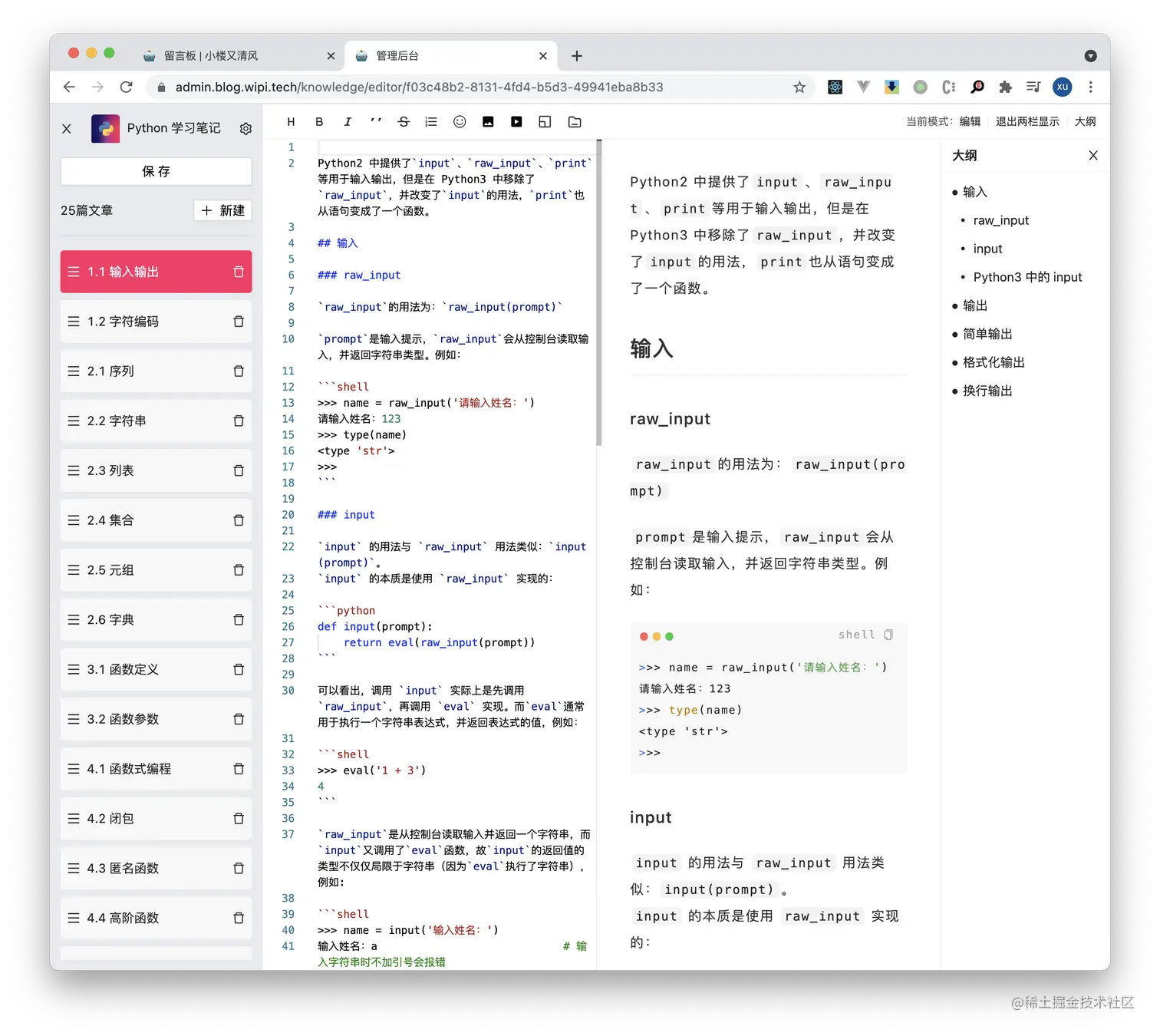Screen dimensions: 1160x1036
Task: Open article 4.4 高阶函数
Action: click(x=156, y=918)
